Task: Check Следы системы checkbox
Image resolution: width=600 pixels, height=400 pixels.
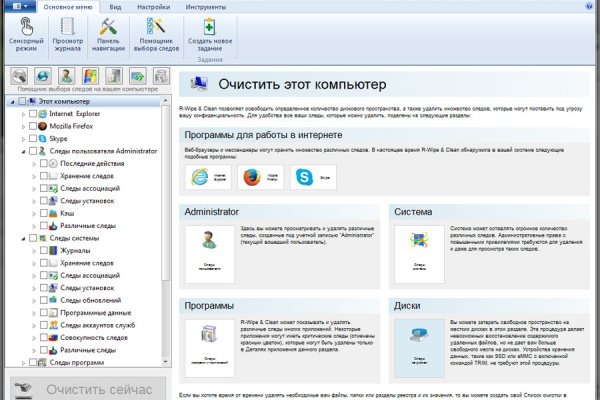Action: pos(33,238)
